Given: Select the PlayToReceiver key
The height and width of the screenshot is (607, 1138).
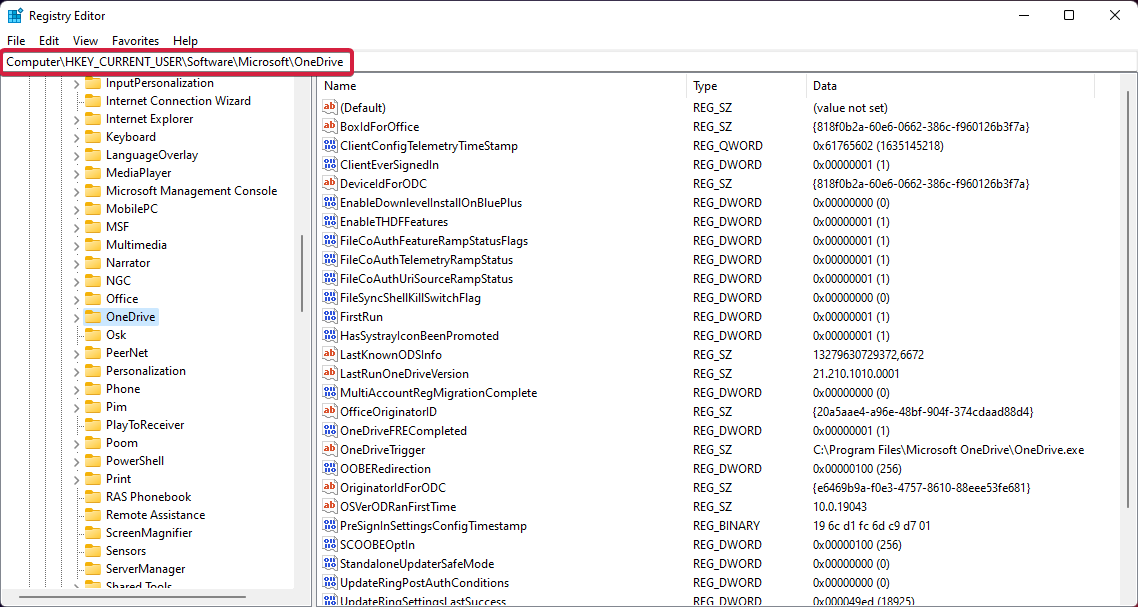Looking at the screenshot, I should coord(145,425).
